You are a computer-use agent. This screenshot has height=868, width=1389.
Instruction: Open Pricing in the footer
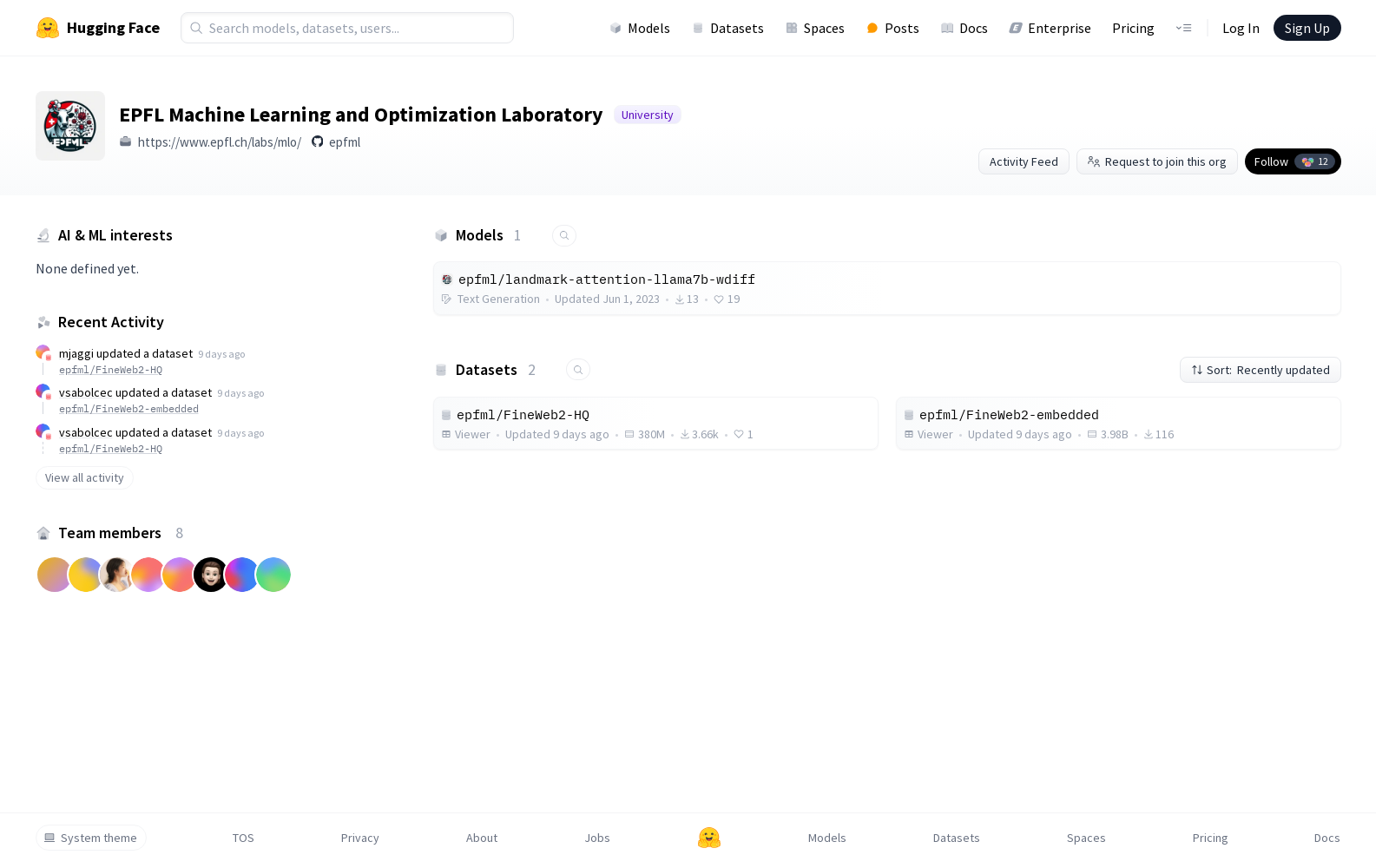[1210, 838]
